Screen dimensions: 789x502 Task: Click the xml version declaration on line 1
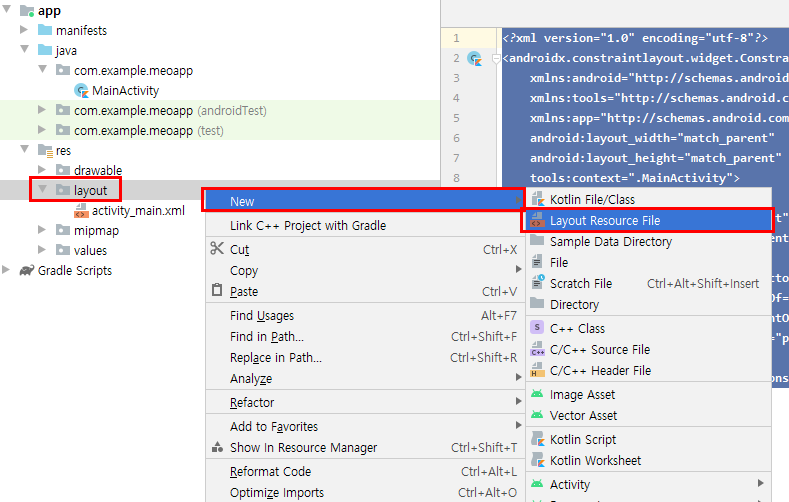pos(635,38)
